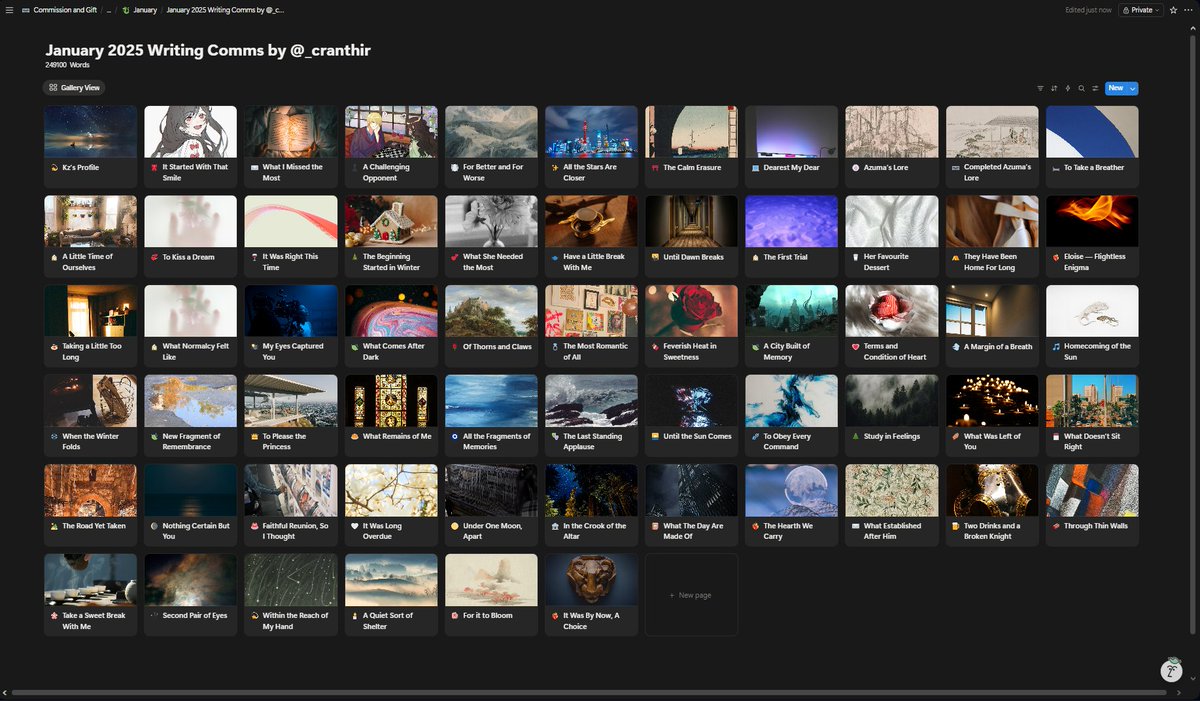Click the page title heading
Viewport: 1200px width, 701px height.
point(208,50)
